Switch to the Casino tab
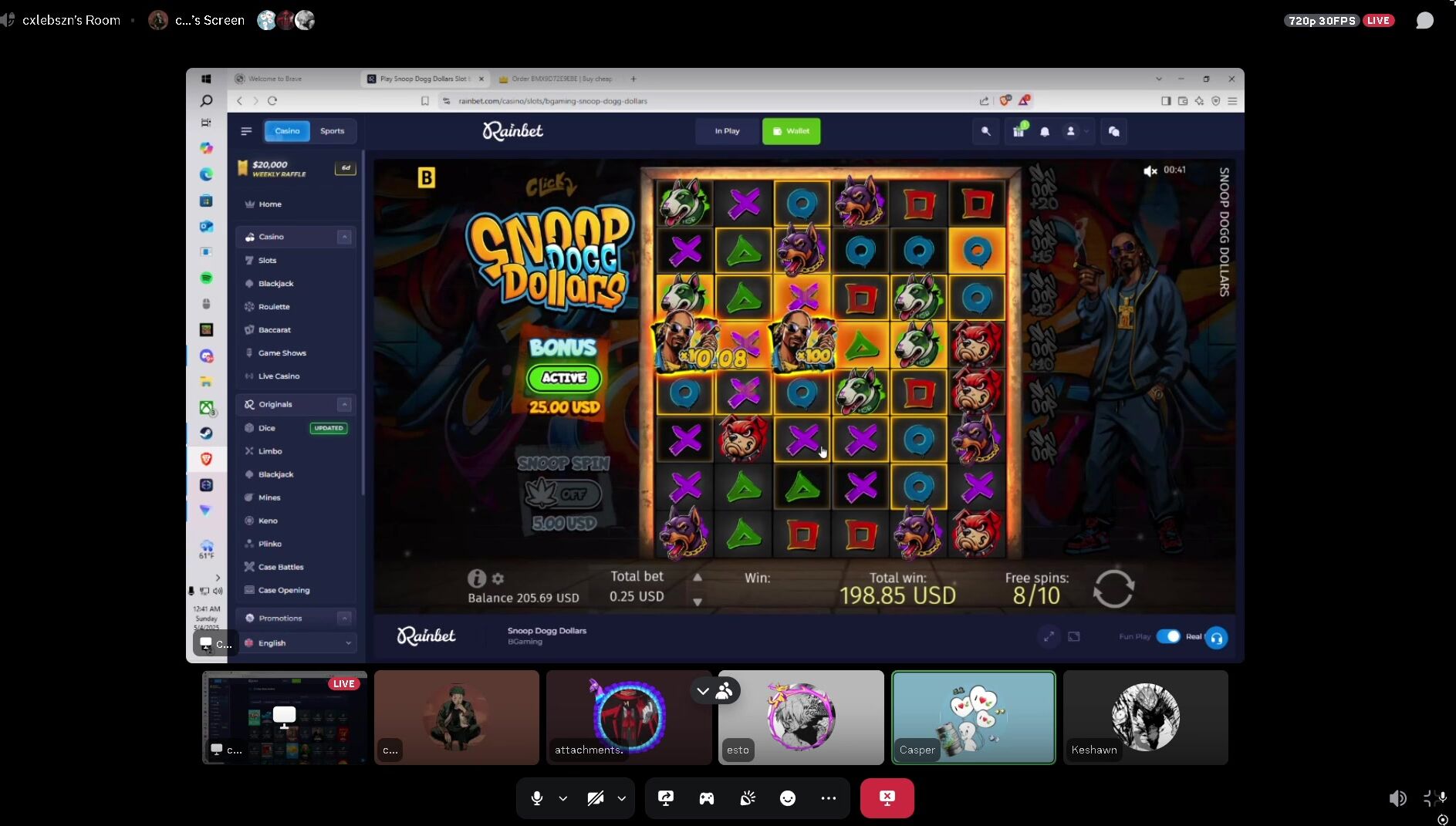This screenshot has height=826, width=1456. [x=287, y=131]
